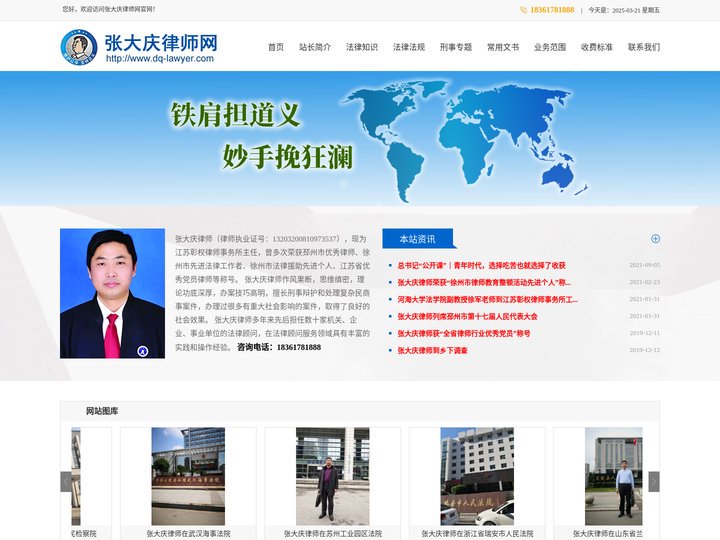The image size is (720, 540).
Task: Click the phone icon beside 18361781888
Action: [x=523, y=10]
